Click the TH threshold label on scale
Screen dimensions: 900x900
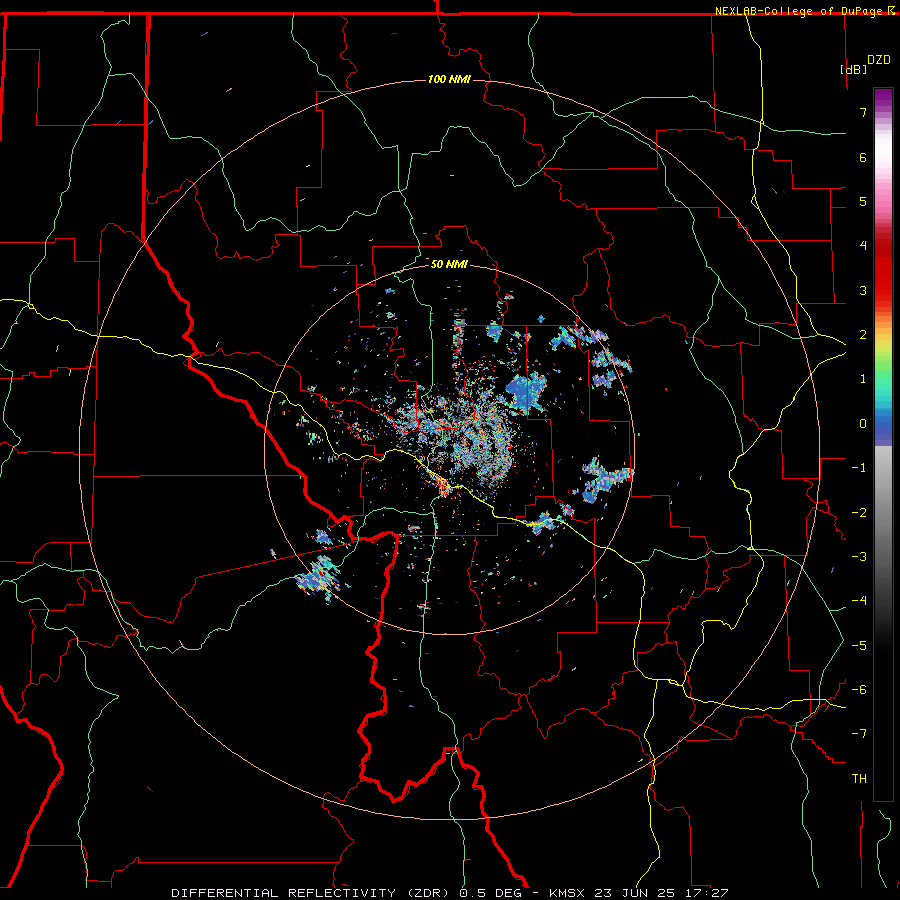(x=859, y=779)
